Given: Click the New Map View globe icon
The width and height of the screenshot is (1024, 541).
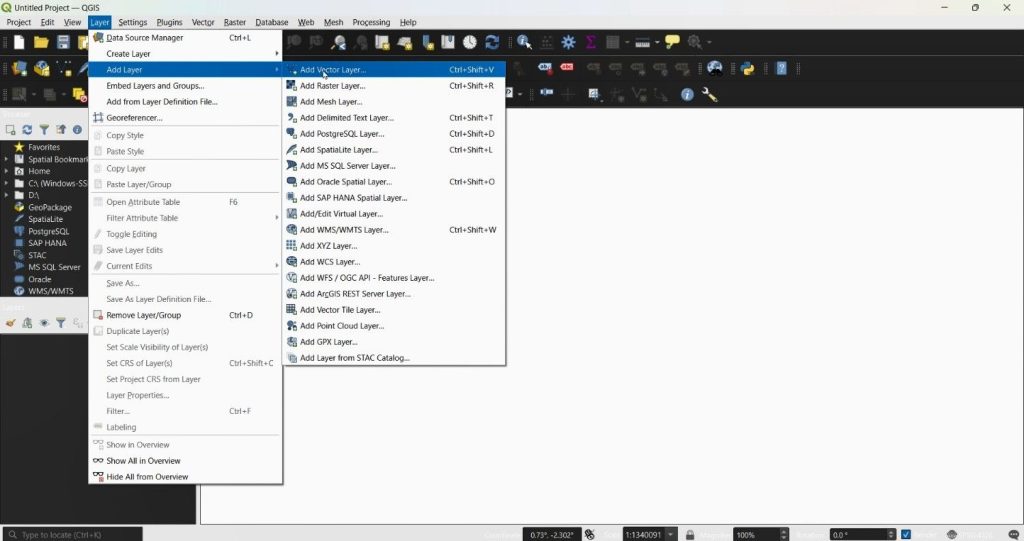Looking at the screenshot, I should tap(714, 69).
